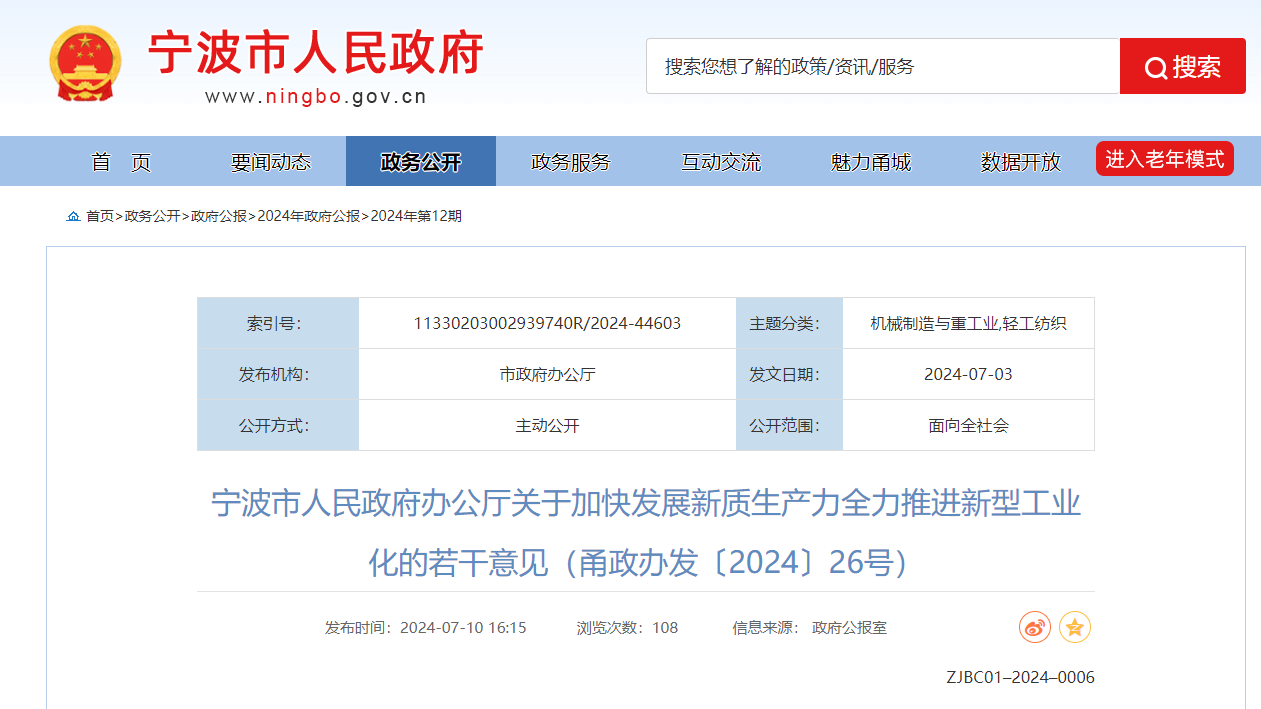Open the 数据开放 menu item

click(x=1021, y=161)
